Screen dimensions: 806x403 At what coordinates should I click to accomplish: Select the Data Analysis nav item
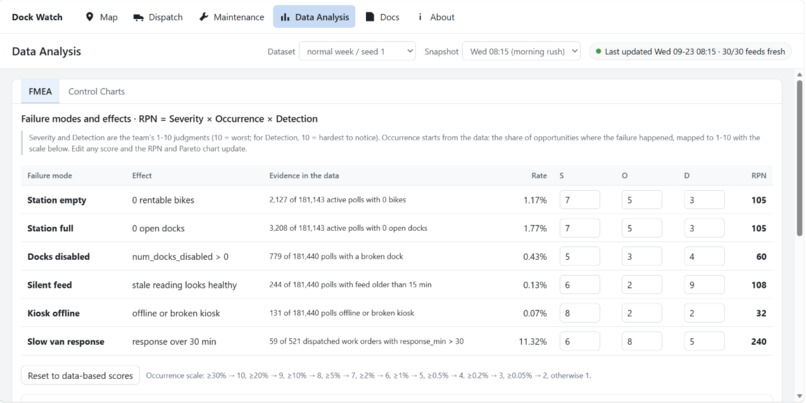314,17
